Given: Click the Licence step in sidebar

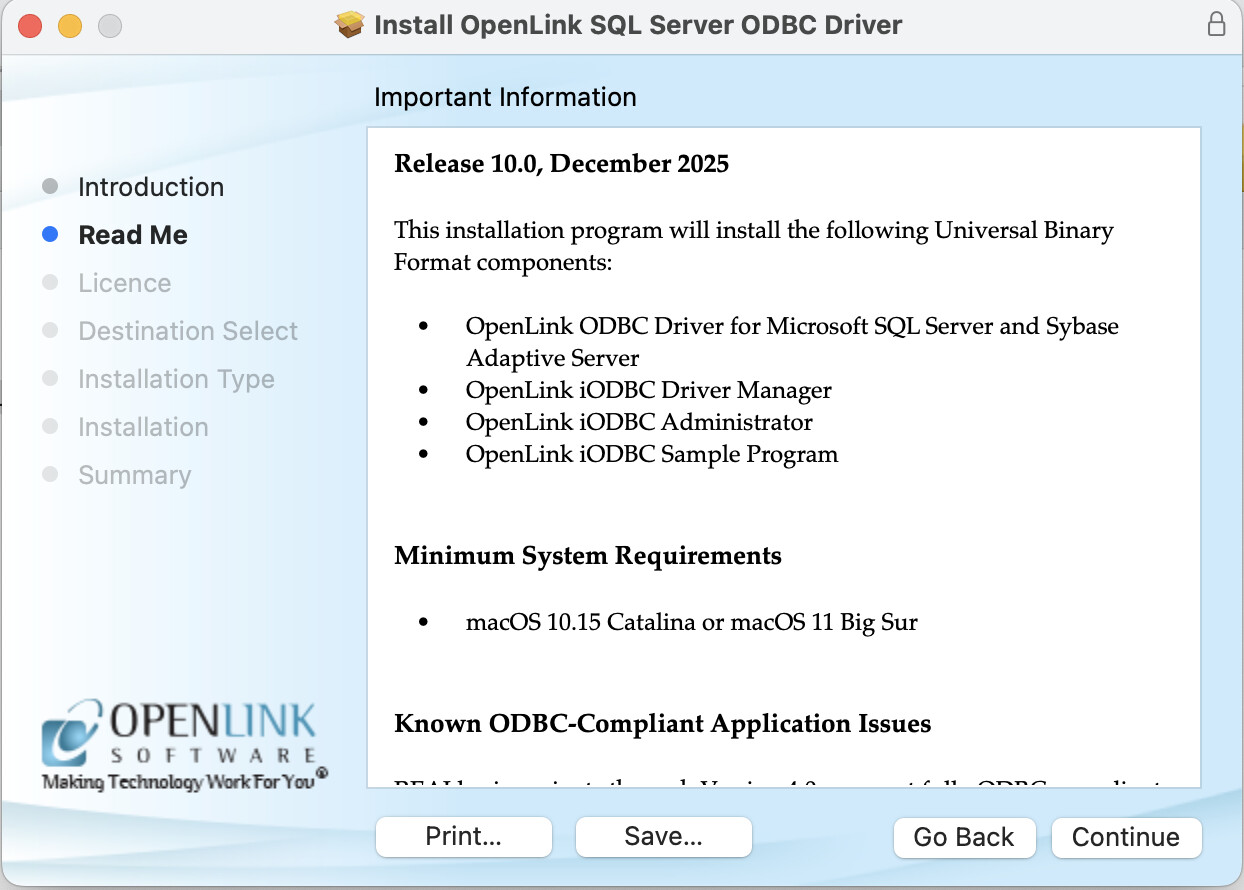Looking at the screenshot, I should (x=125, y=283).
